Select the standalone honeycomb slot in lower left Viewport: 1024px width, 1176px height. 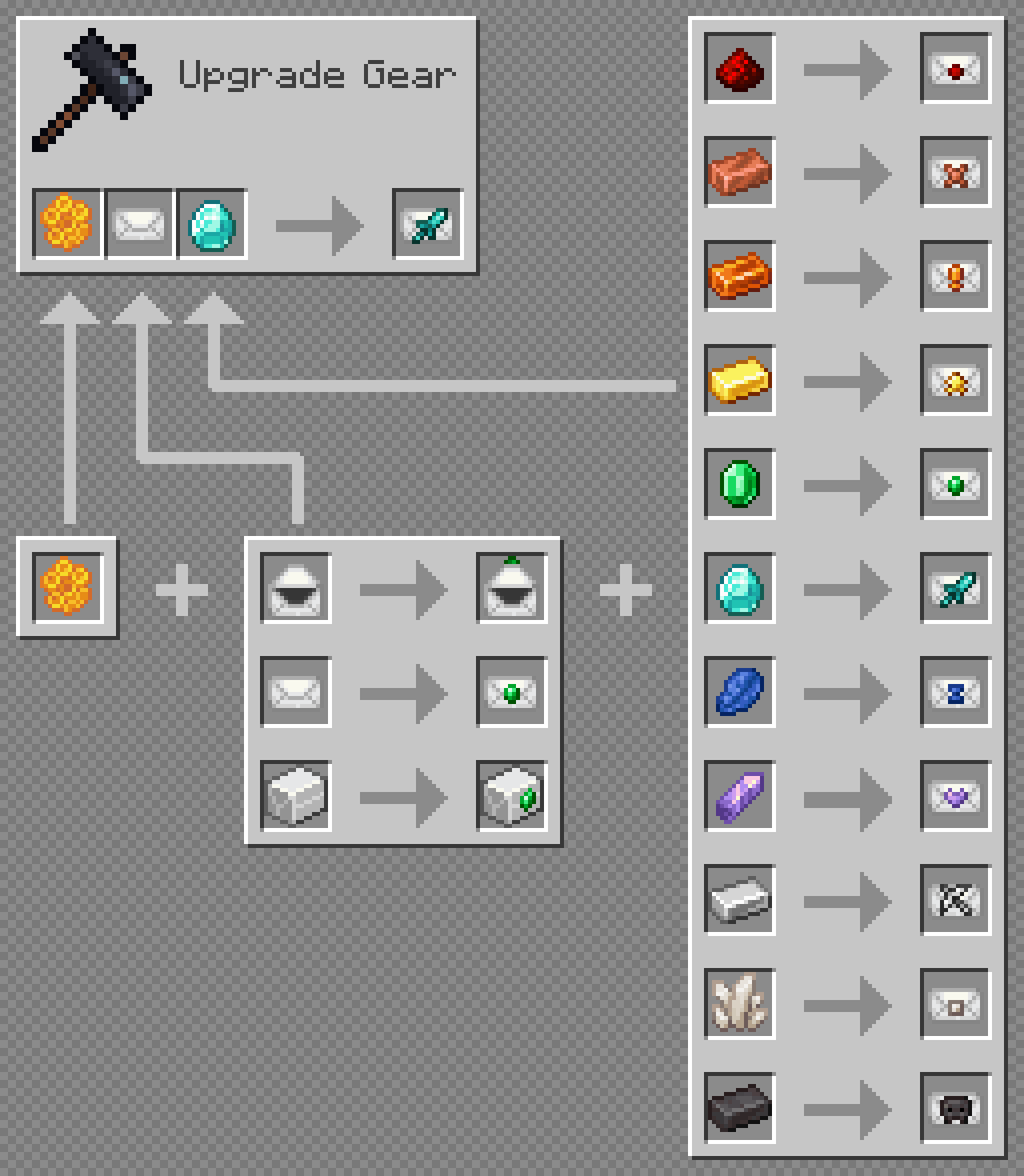(68, 588)
